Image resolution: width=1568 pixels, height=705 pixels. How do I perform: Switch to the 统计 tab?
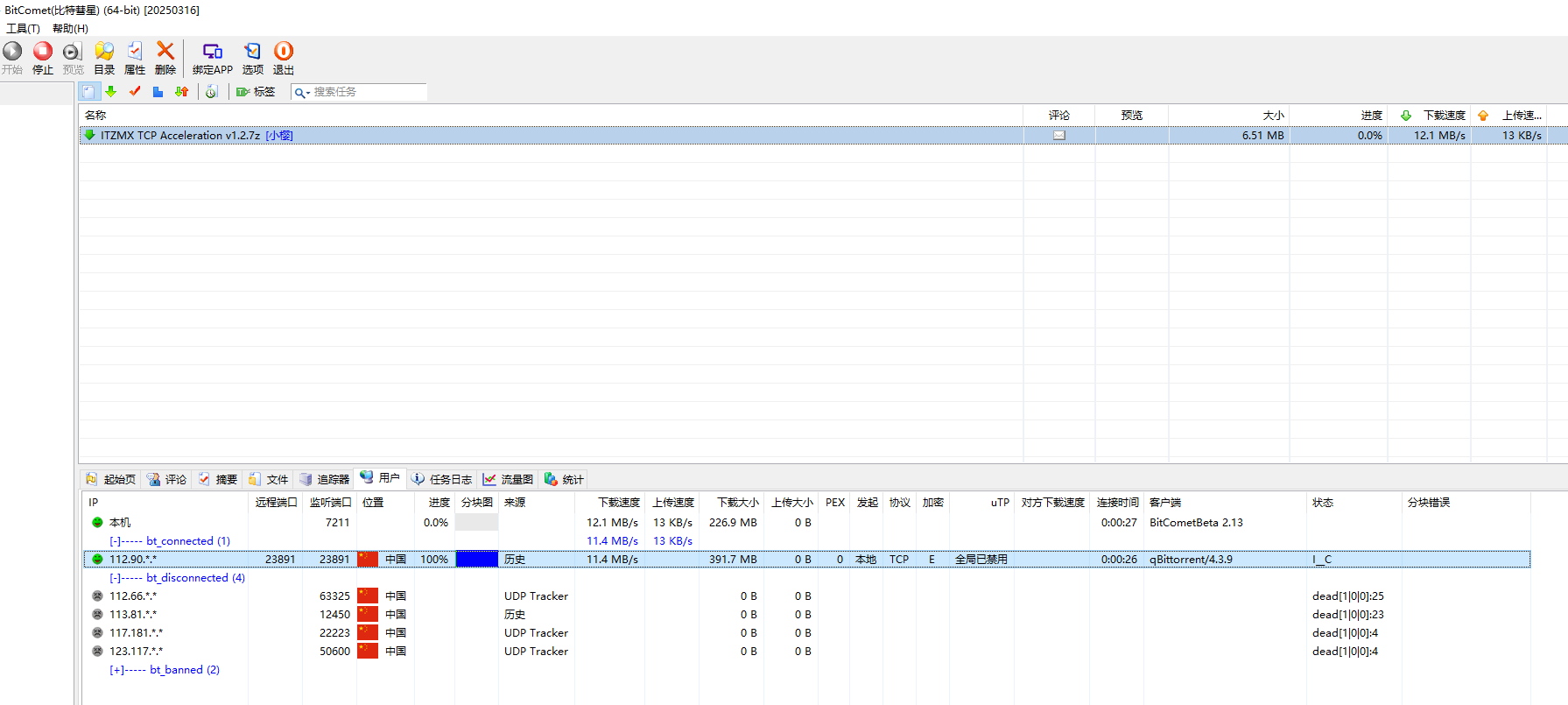pos(564,479)
